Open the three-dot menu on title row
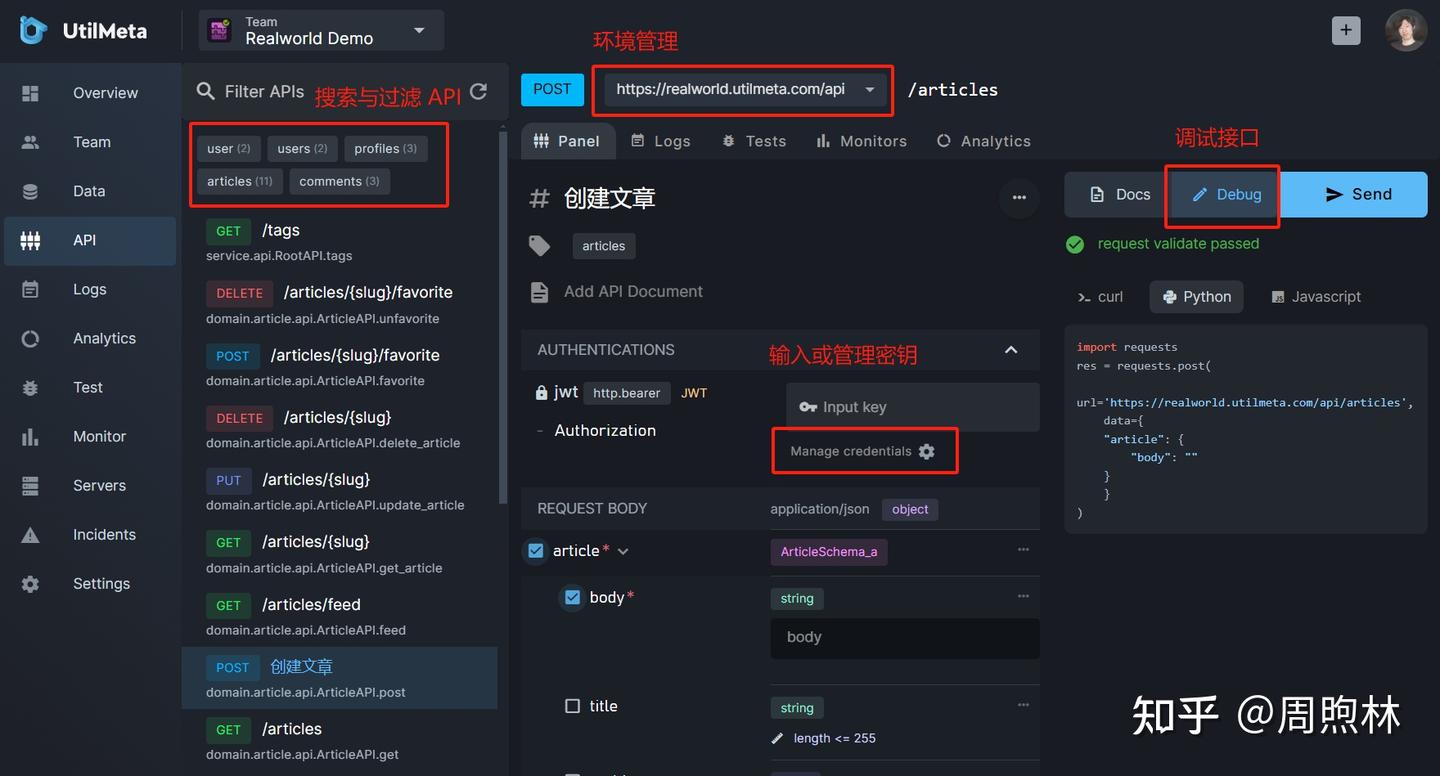The image size is (1440, 776). tap(1023, 704)
